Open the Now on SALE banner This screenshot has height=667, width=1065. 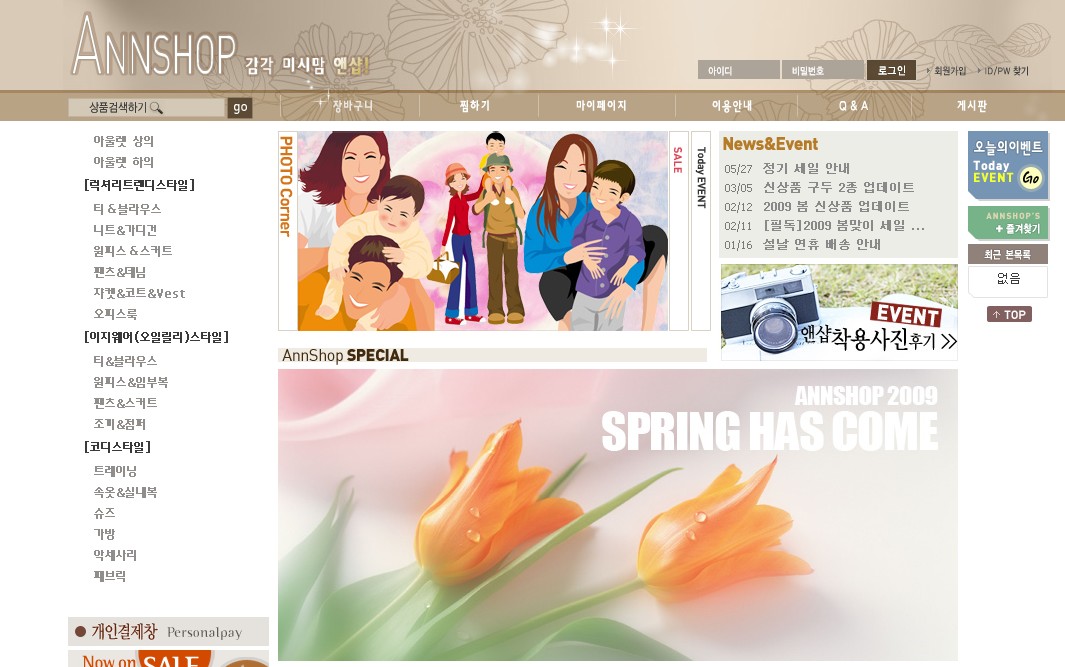click(168, 659)
